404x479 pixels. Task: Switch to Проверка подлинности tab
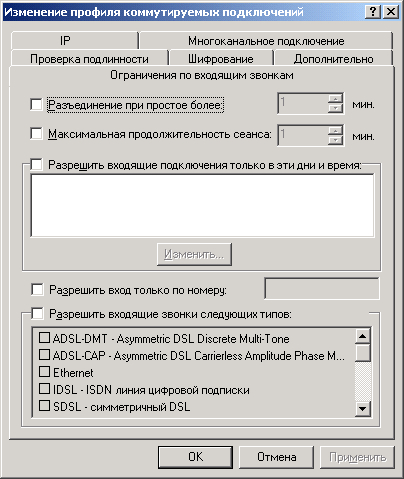click(89, 59)
